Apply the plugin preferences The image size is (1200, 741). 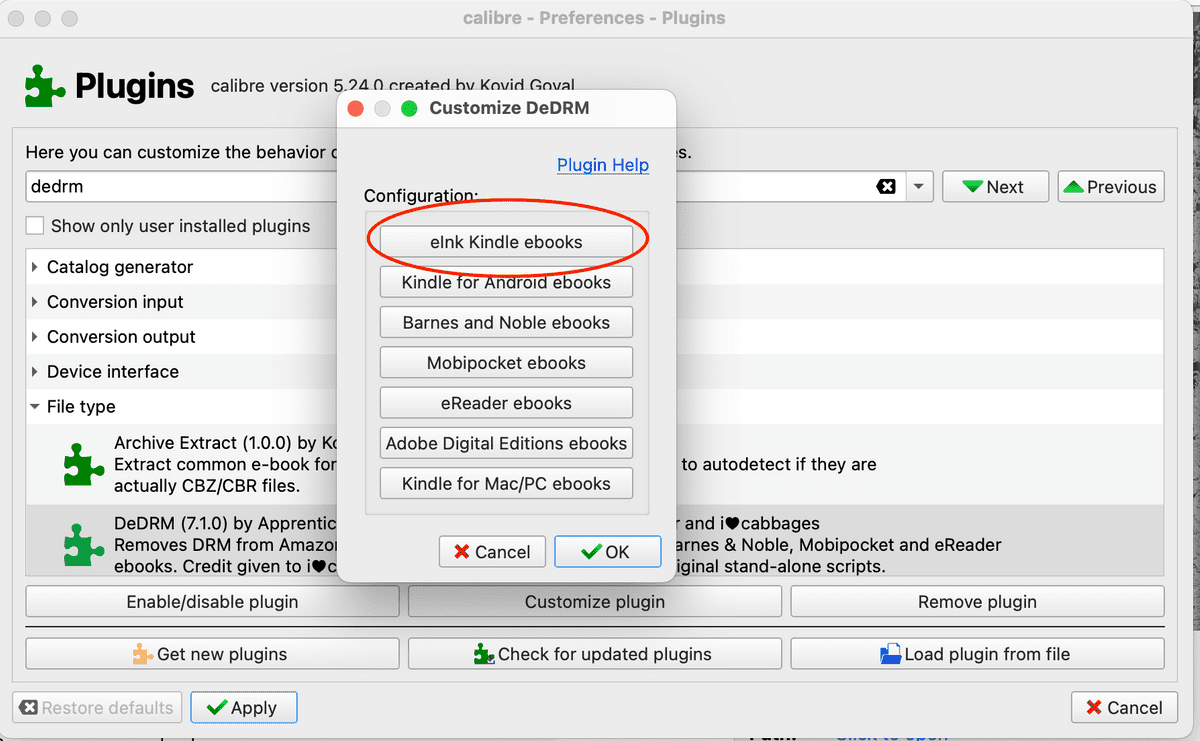[x=244, y=708]
